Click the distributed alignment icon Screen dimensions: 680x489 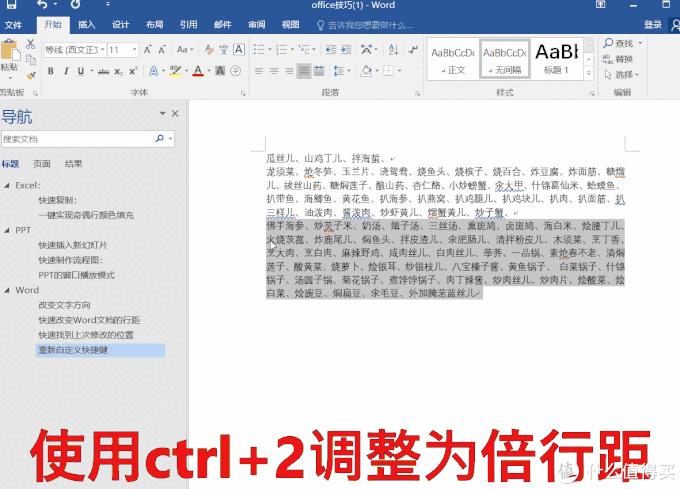click(x=319, y=71)
